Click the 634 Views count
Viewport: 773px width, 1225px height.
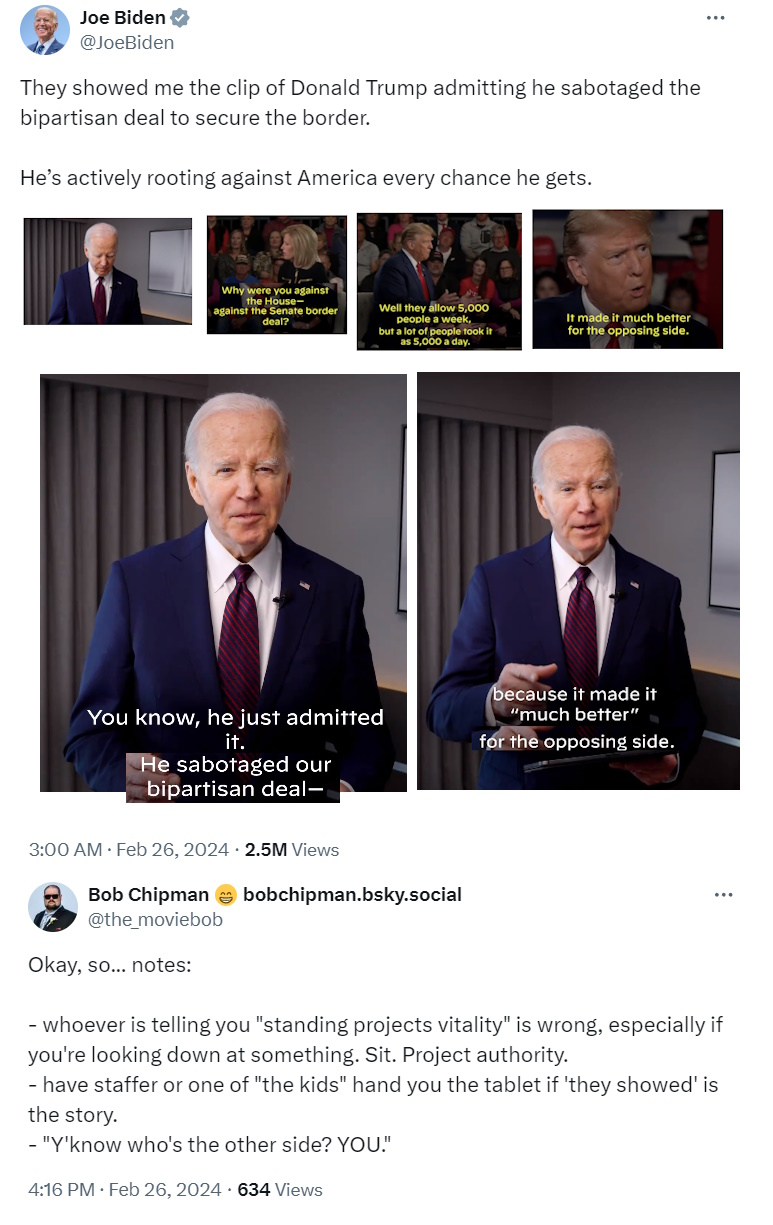280,1190
